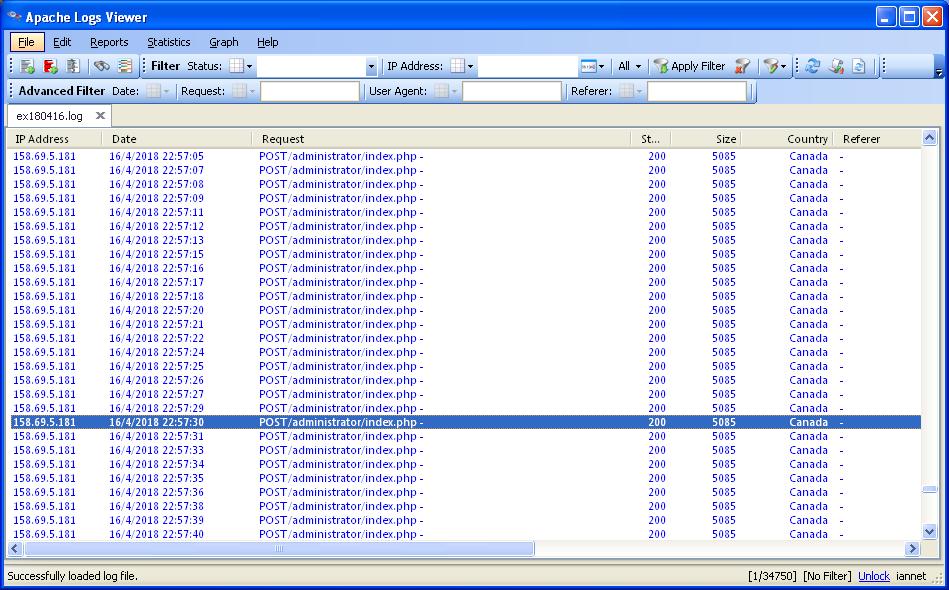Click the Apply Filter button
Viewport: 949px width, 590px height.
[x=690, y=66]
